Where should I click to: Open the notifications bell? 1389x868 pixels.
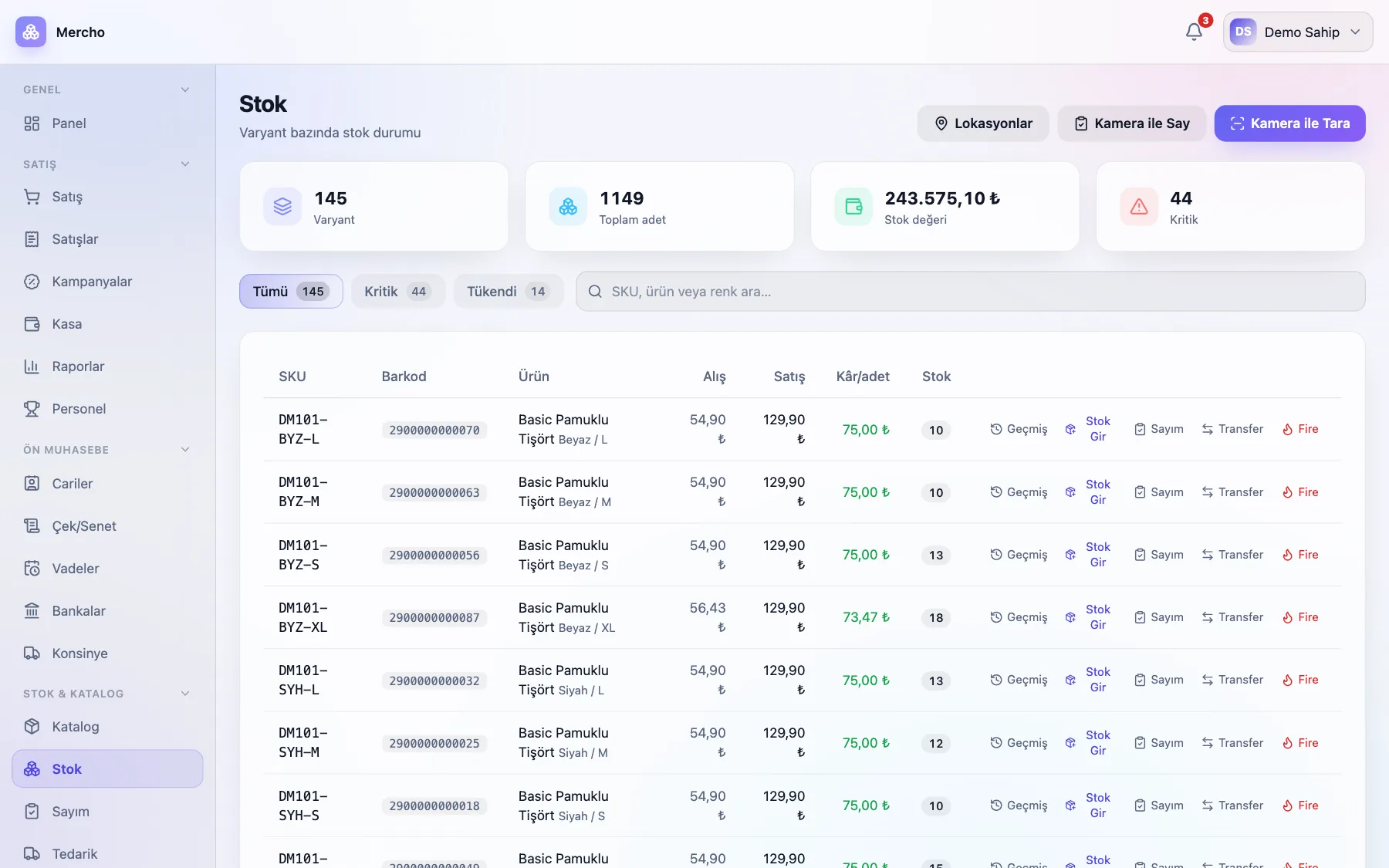point(1194,32)
